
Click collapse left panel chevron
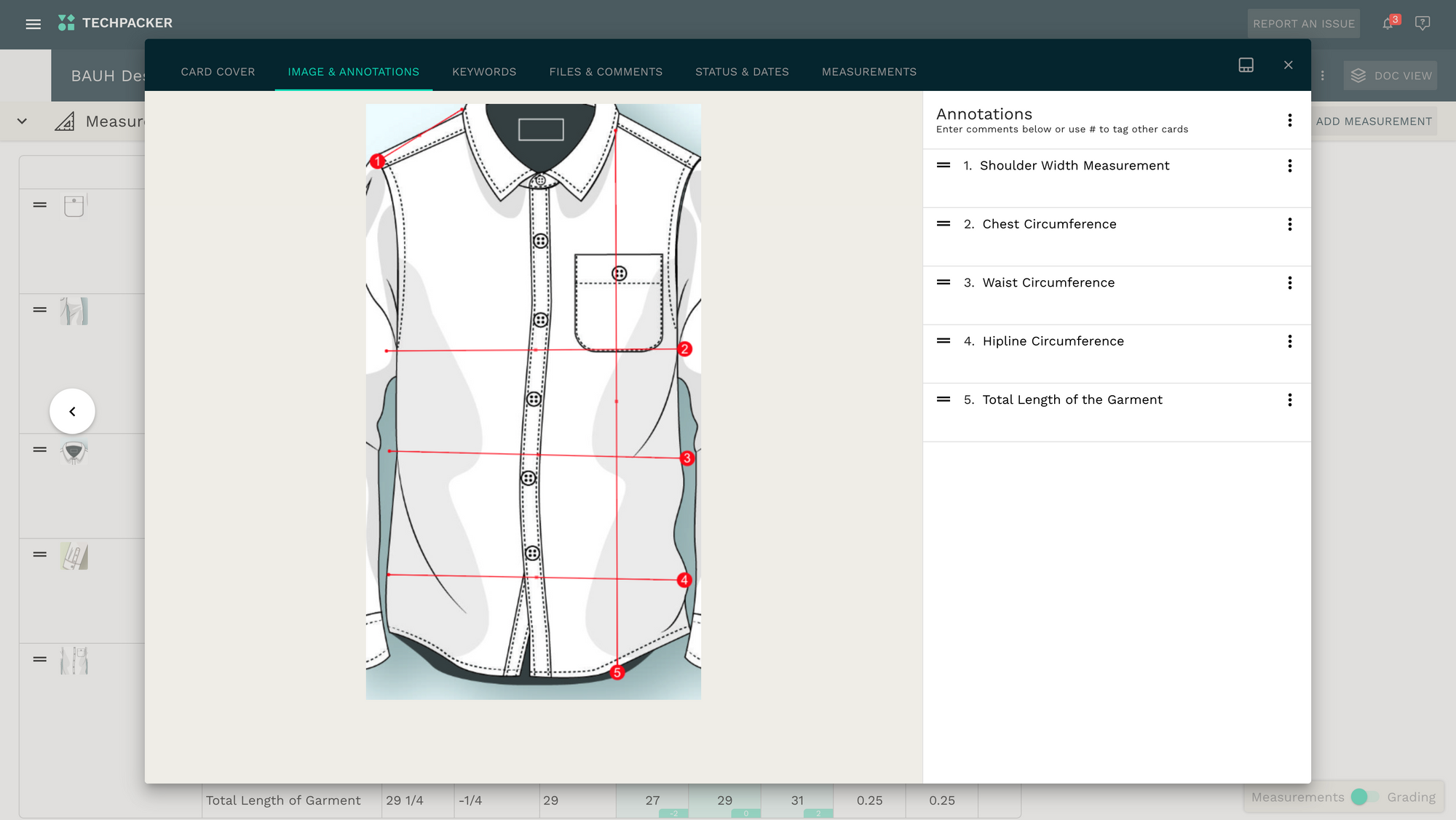click(72, 411)
